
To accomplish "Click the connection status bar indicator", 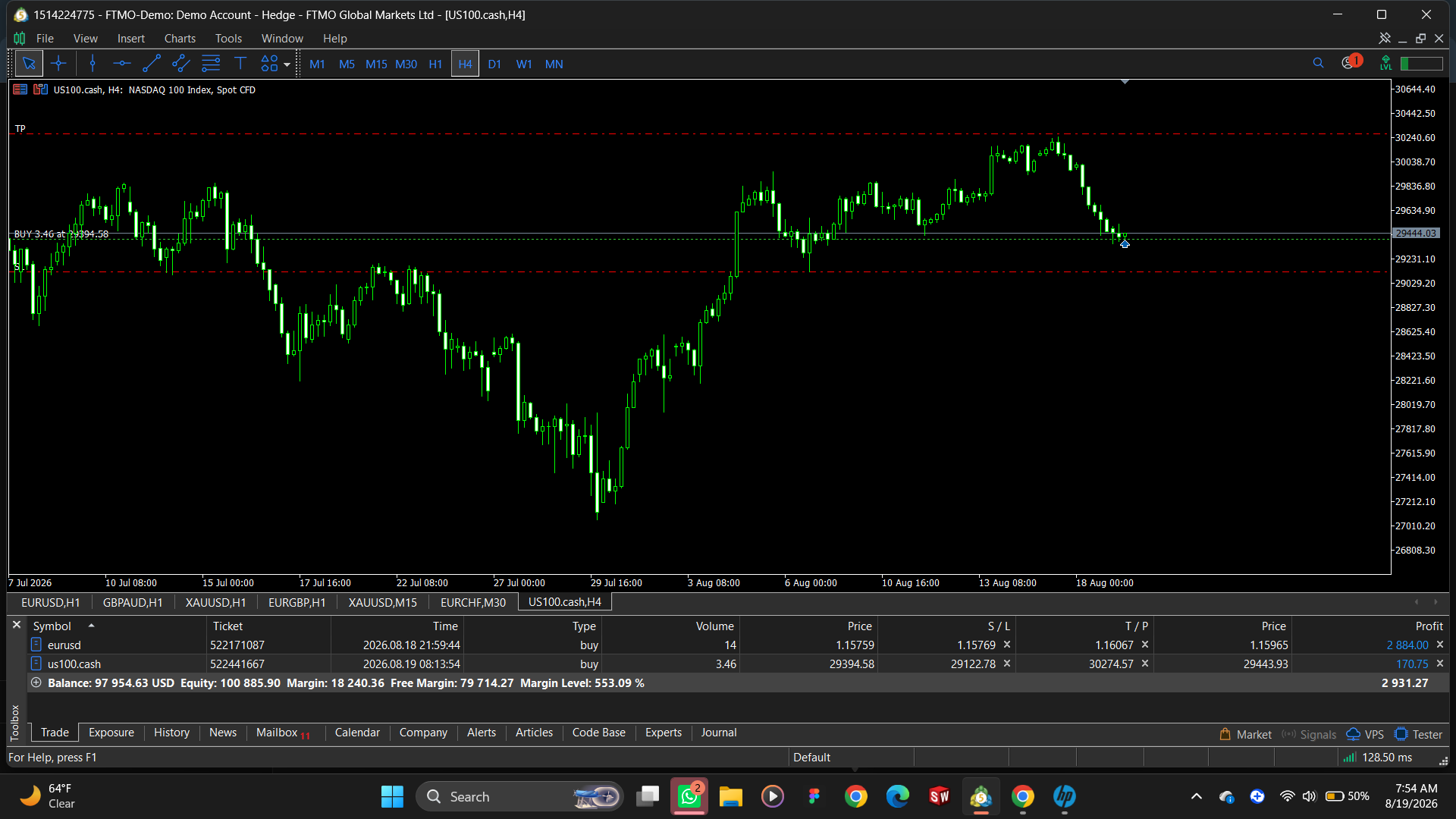I will [1421, 64].
